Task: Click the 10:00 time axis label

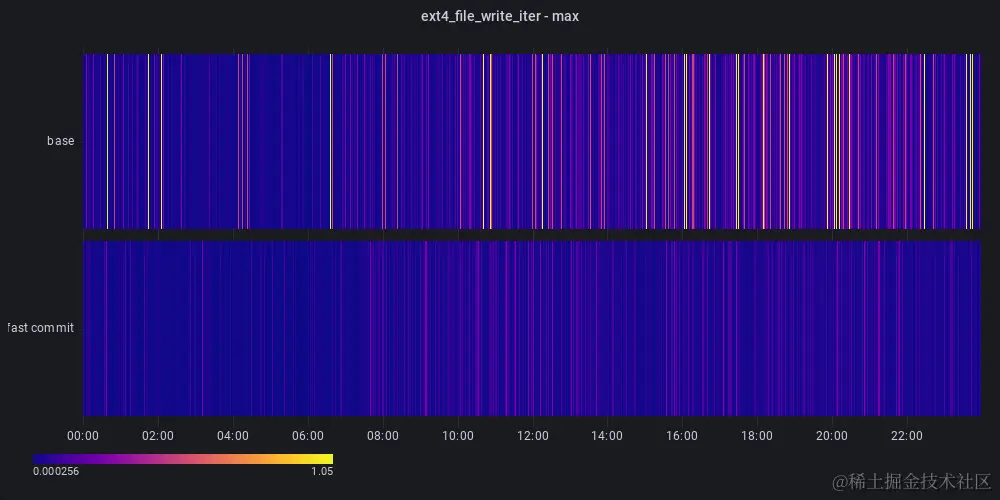Action: [x=457, y=436]
